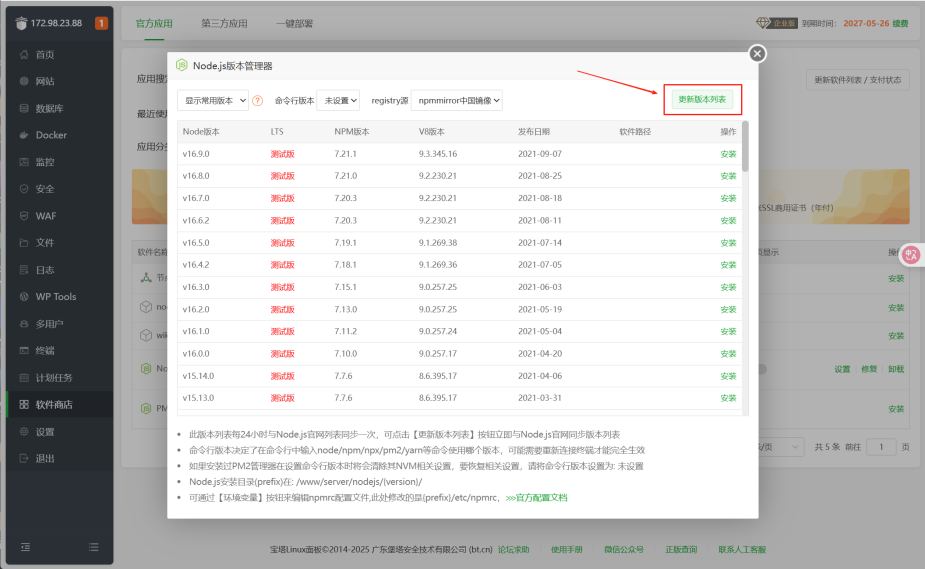Click 续费 renew link
925x569 pixels.
pos(900,24)
